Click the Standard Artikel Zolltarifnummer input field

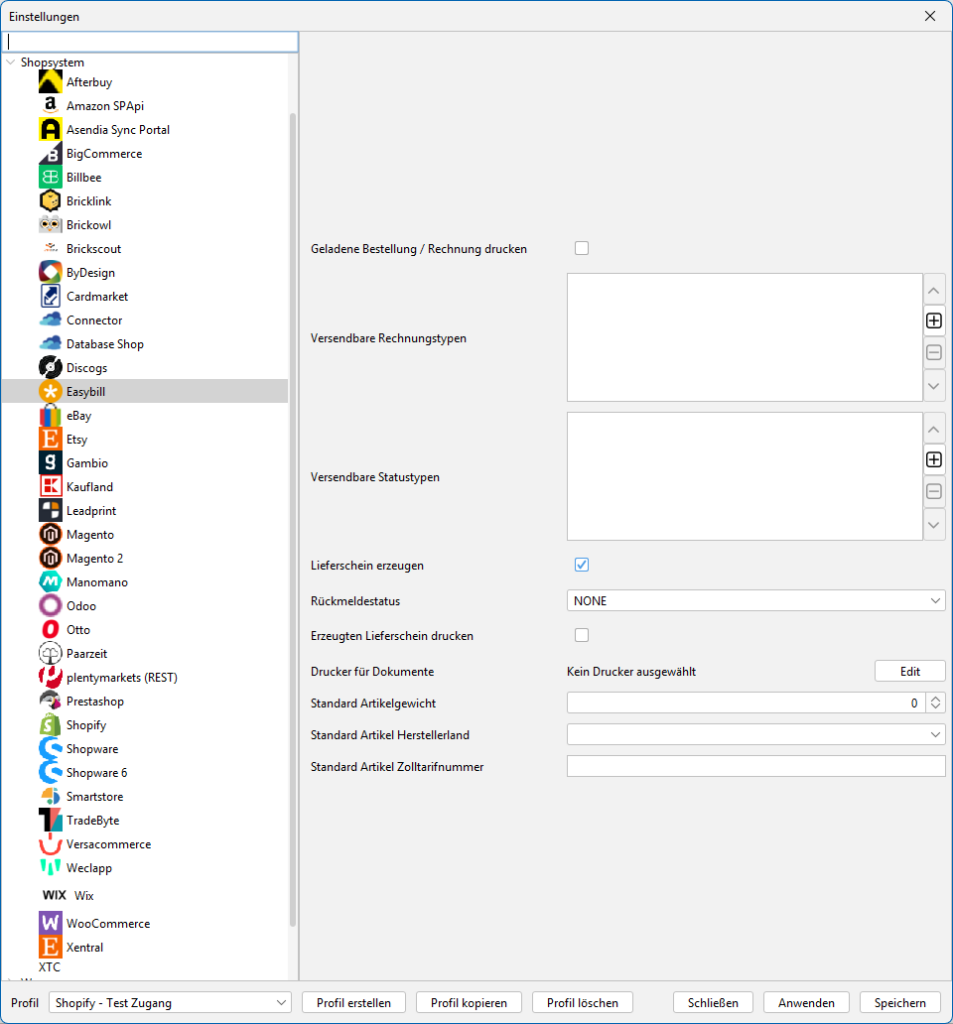point(755,767)
